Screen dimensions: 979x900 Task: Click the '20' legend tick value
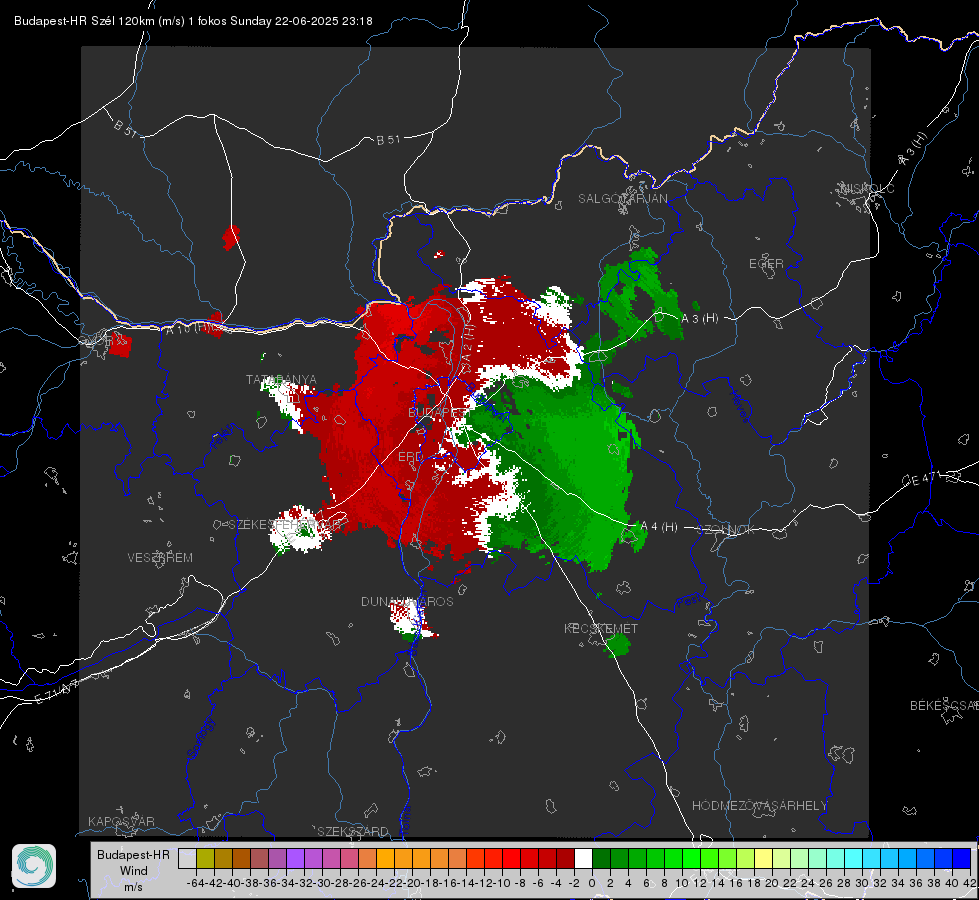tap(772, 883)
